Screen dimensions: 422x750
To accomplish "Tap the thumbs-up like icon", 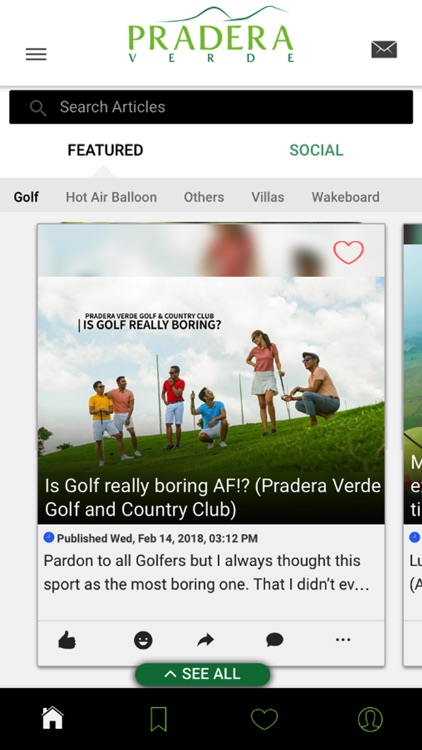I will point(67,640).
